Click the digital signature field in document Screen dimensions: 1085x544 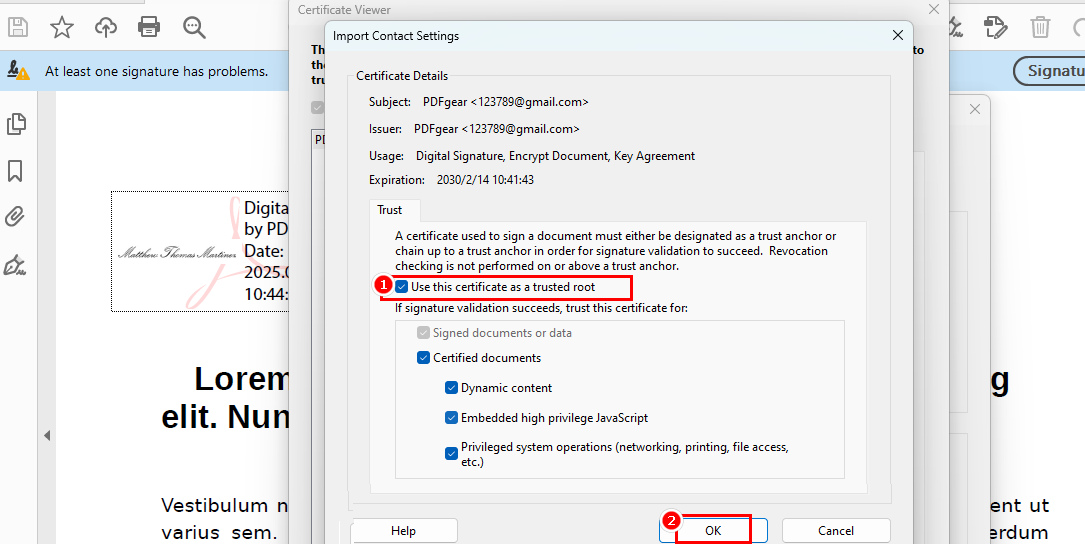point(200,251)
